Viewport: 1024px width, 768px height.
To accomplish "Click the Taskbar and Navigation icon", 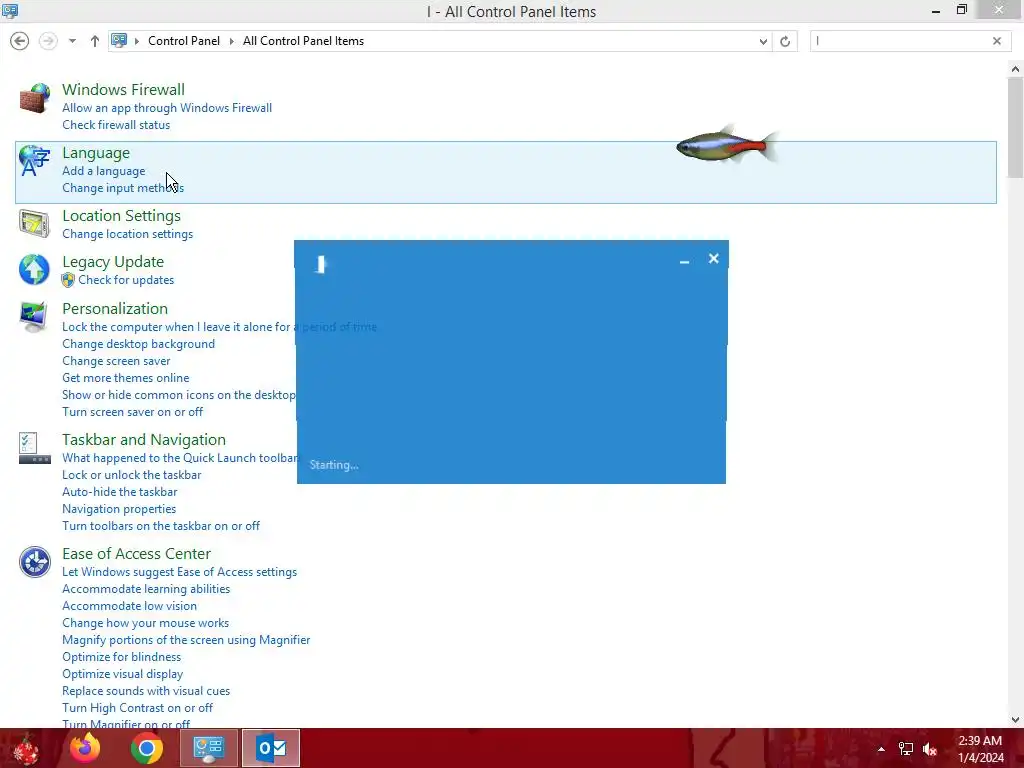I will pos(34,448).
